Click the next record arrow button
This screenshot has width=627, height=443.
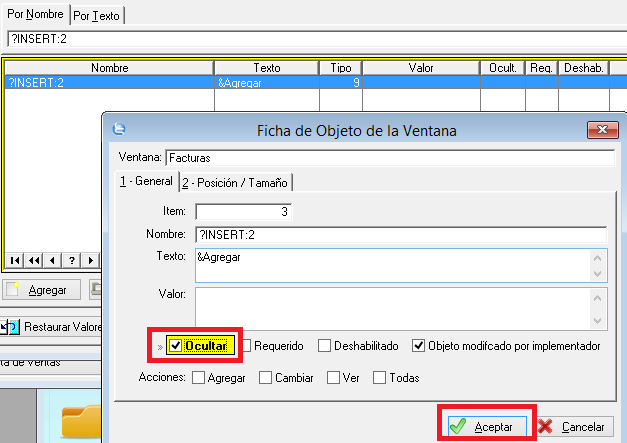(90, 260)
